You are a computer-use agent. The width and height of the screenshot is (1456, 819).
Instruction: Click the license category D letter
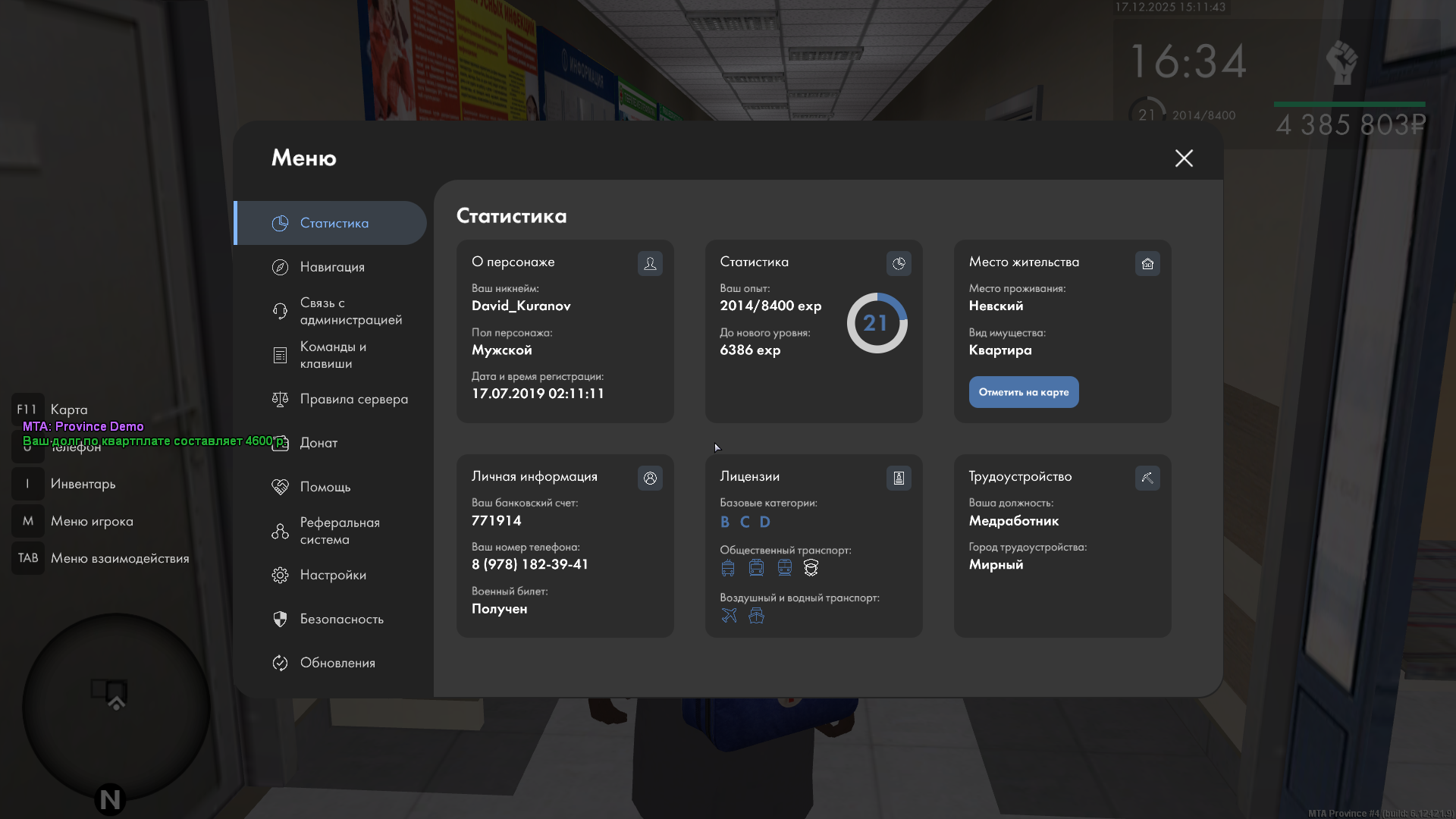(764, 522)
